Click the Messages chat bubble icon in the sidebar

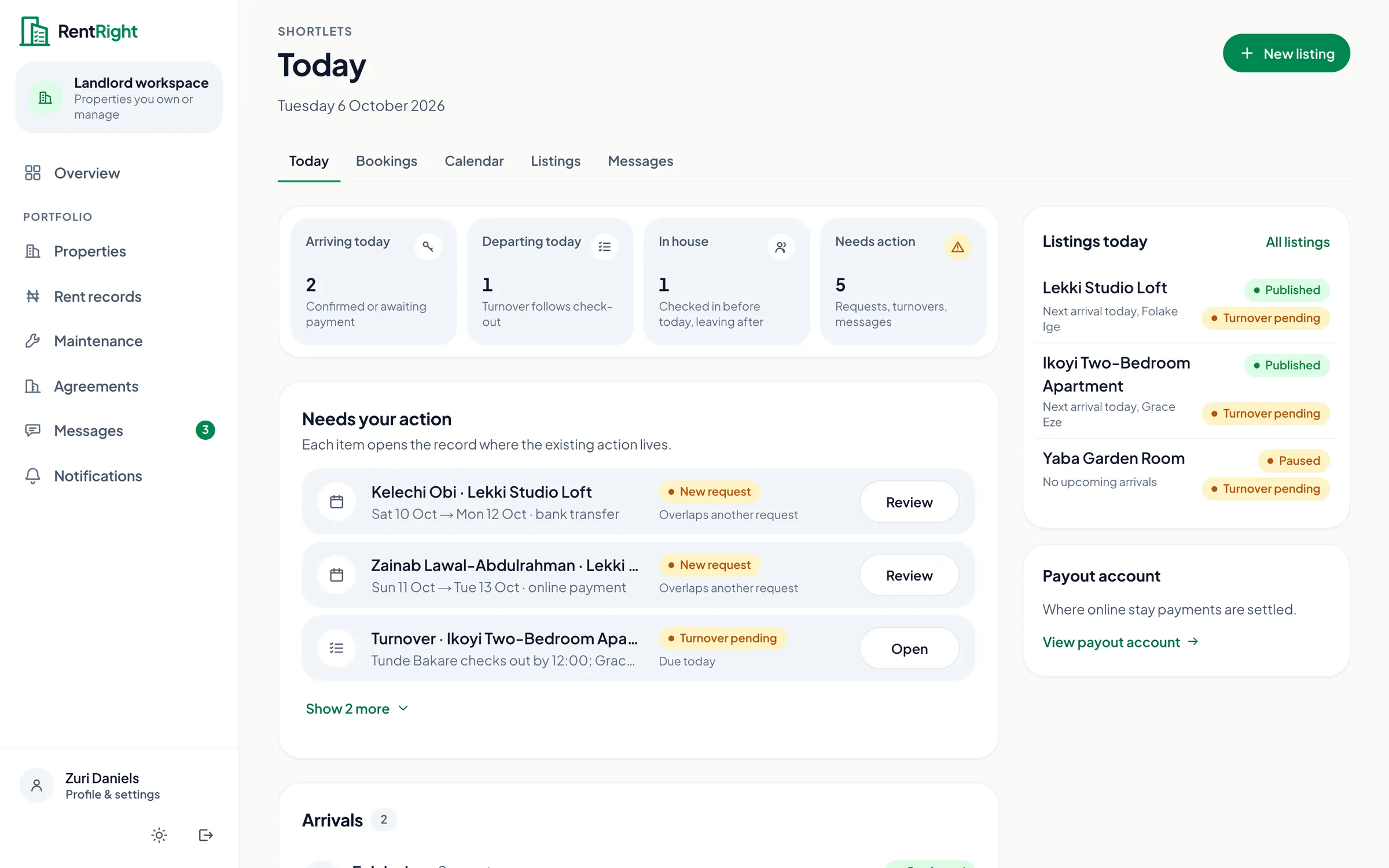[x=32, y=431]
